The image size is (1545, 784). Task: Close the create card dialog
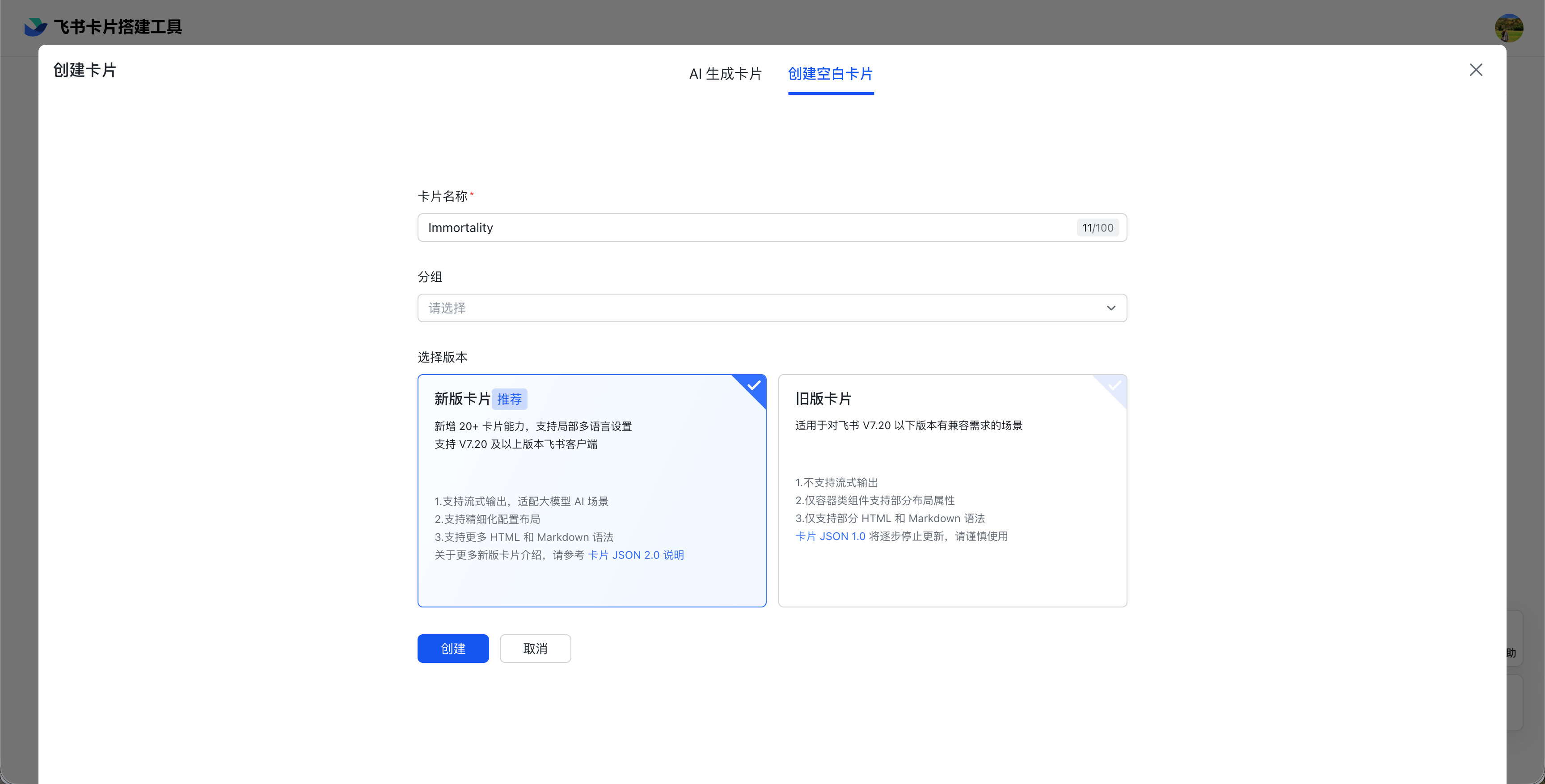coord(1475,70)
